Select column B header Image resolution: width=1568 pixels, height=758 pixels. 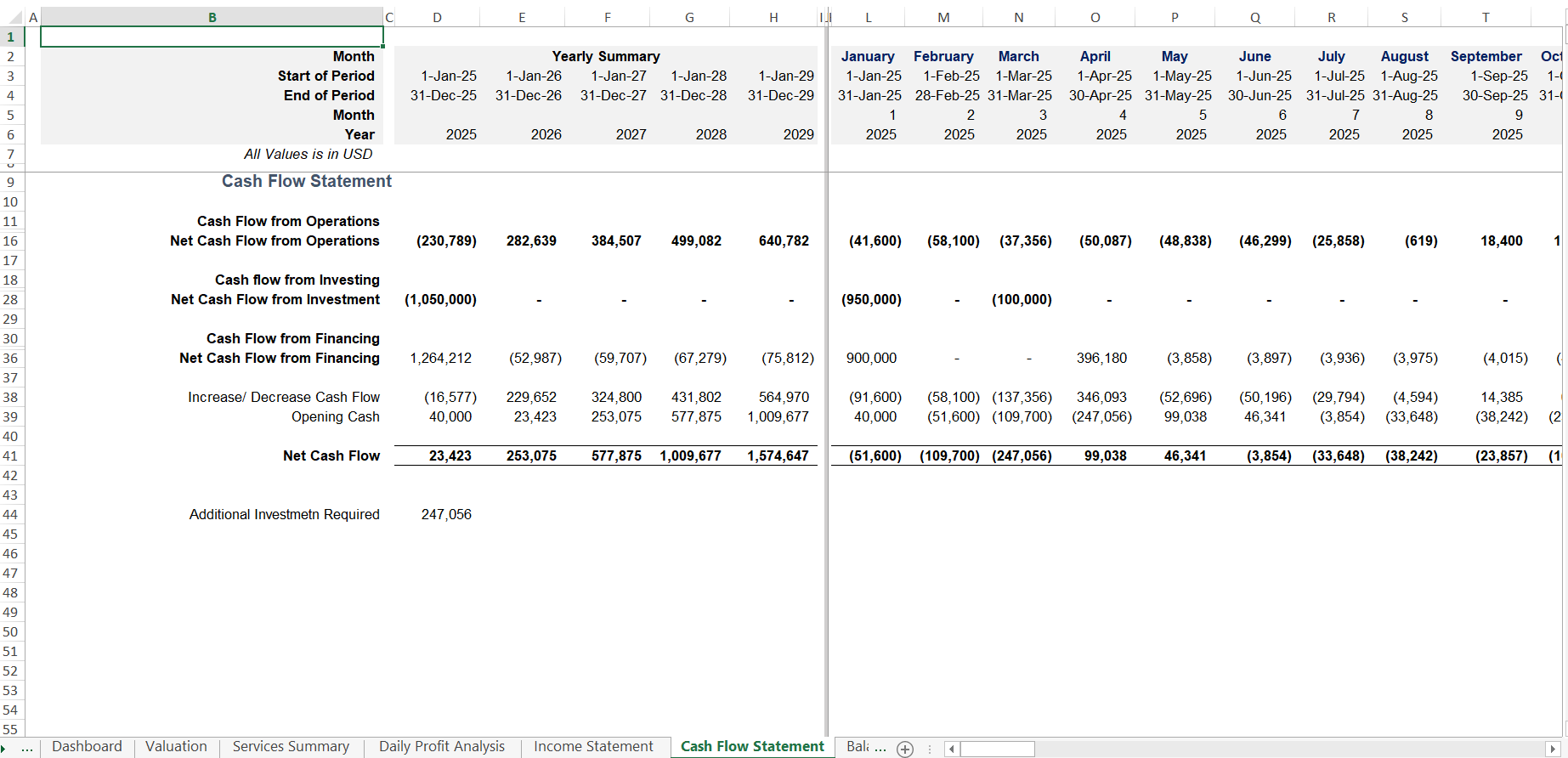coord(212,17)
